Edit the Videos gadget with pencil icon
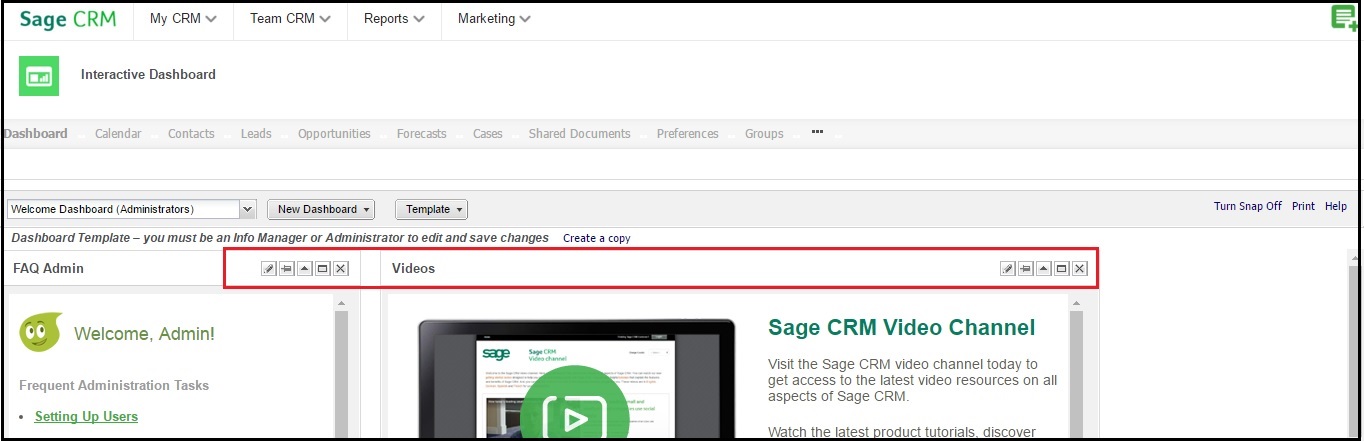This screenshot has height=441, width=1364. pyautogui.click(x=1007, y=269)
